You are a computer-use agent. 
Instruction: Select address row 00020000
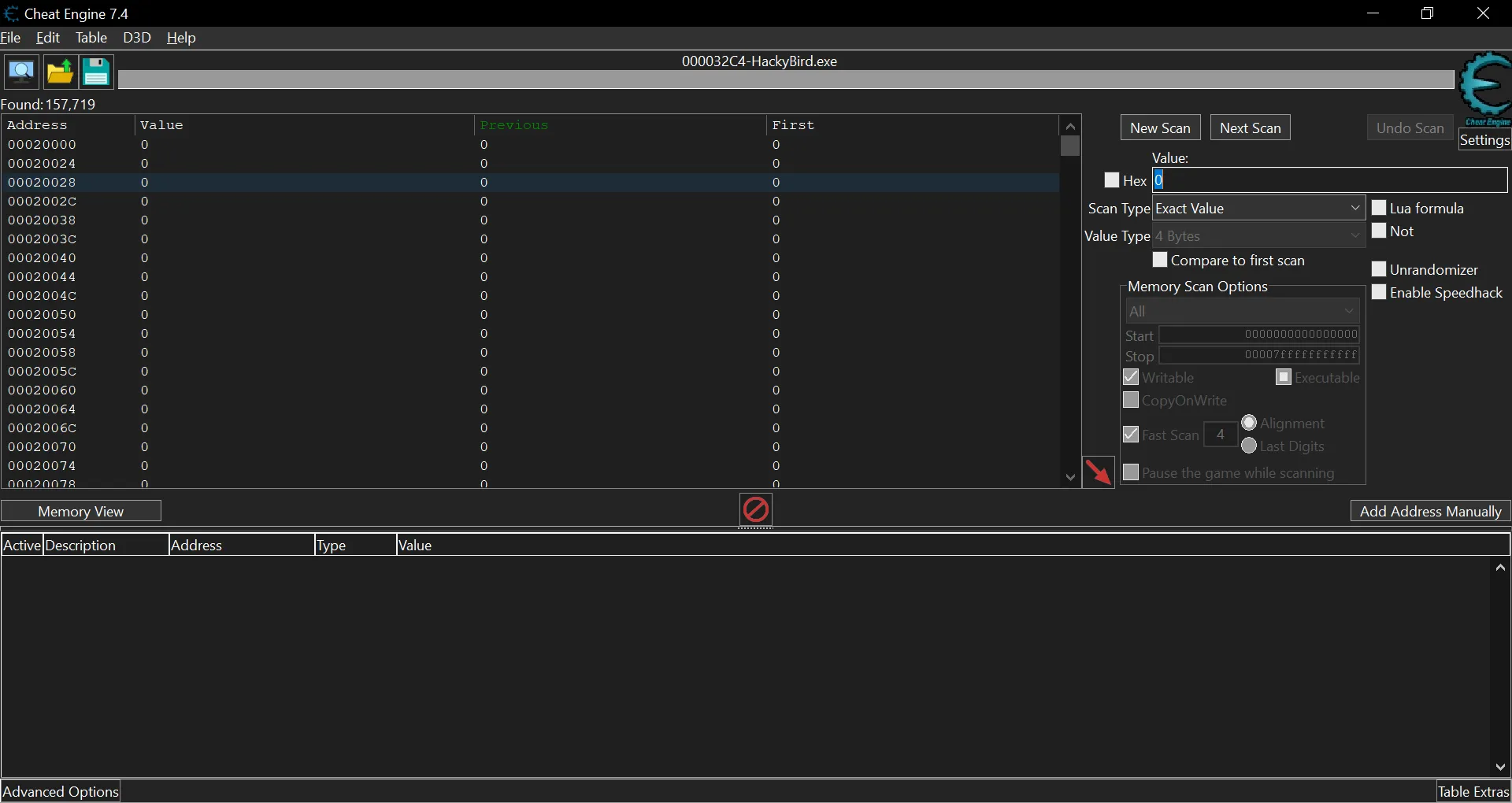click(530, 145)
